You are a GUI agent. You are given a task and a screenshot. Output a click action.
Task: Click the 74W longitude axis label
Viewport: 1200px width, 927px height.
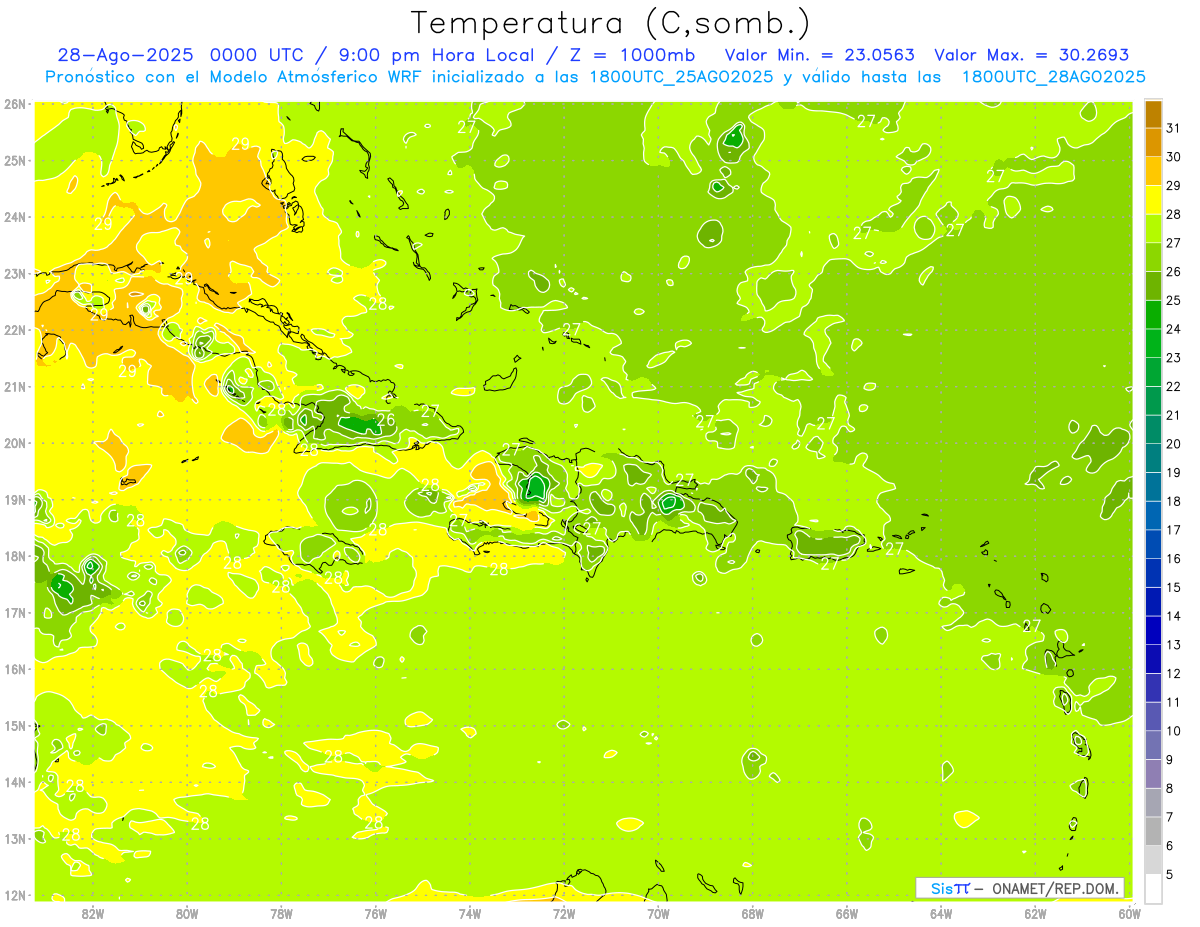pyautogui.click(x=469, y=913)
